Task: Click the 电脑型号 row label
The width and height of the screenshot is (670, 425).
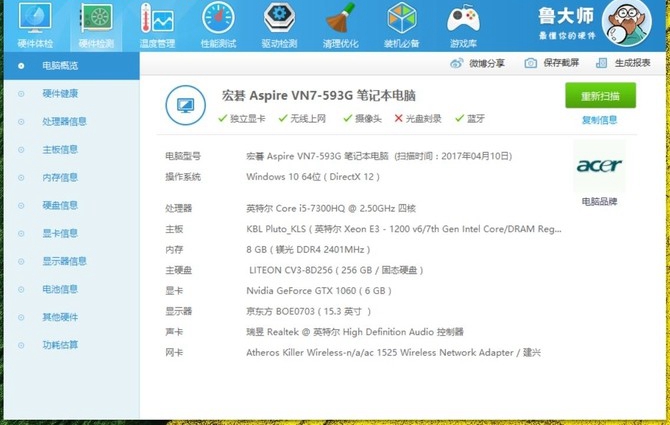Action: click(183, 156)
